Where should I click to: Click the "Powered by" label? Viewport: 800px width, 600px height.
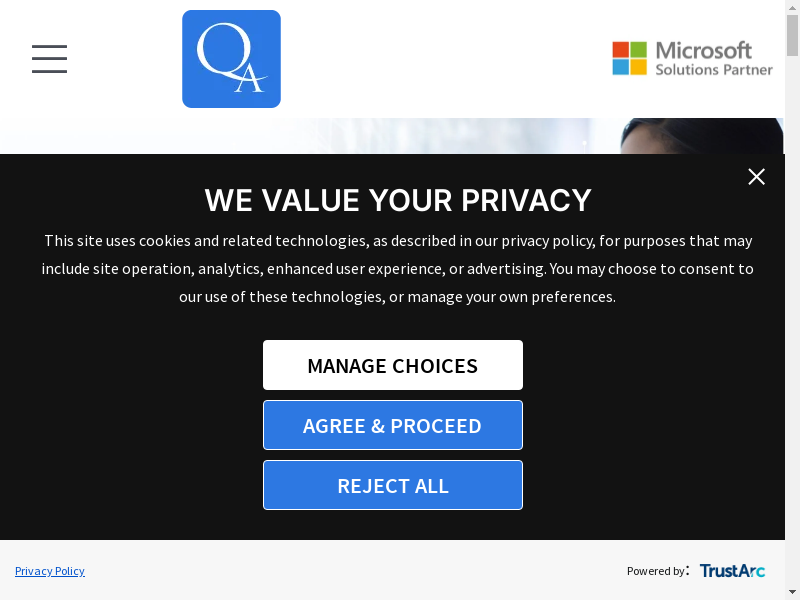pos(656,571)
